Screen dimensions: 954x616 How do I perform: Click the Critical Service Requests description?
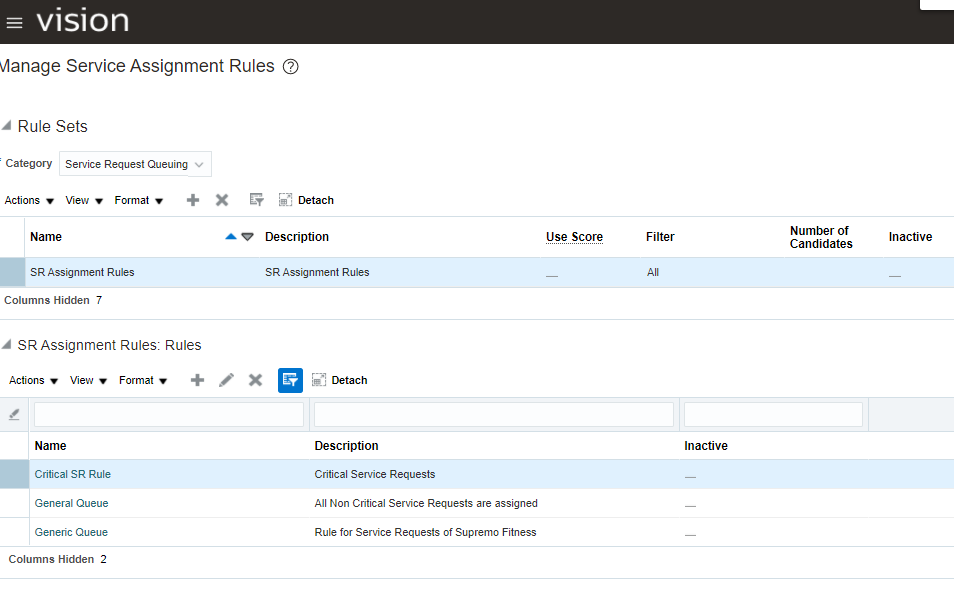click(375, 474)
